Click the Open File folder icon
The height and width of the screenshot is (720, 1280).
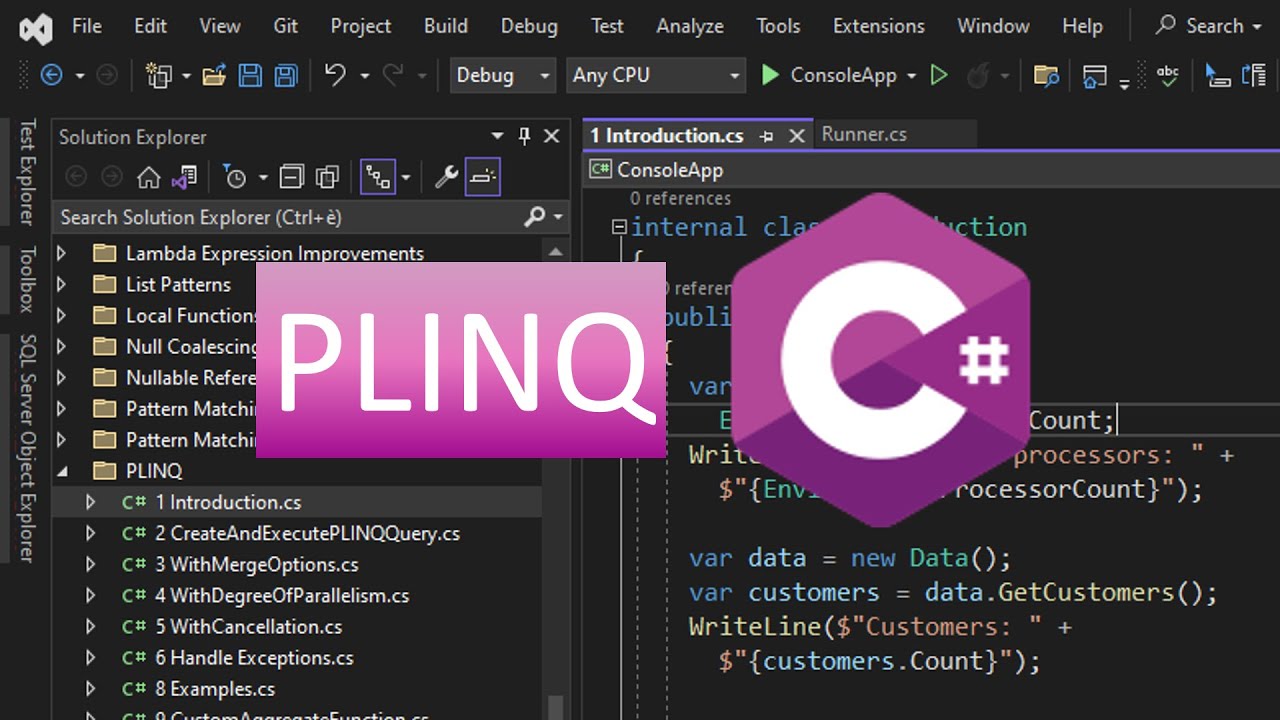pos(214,75)
